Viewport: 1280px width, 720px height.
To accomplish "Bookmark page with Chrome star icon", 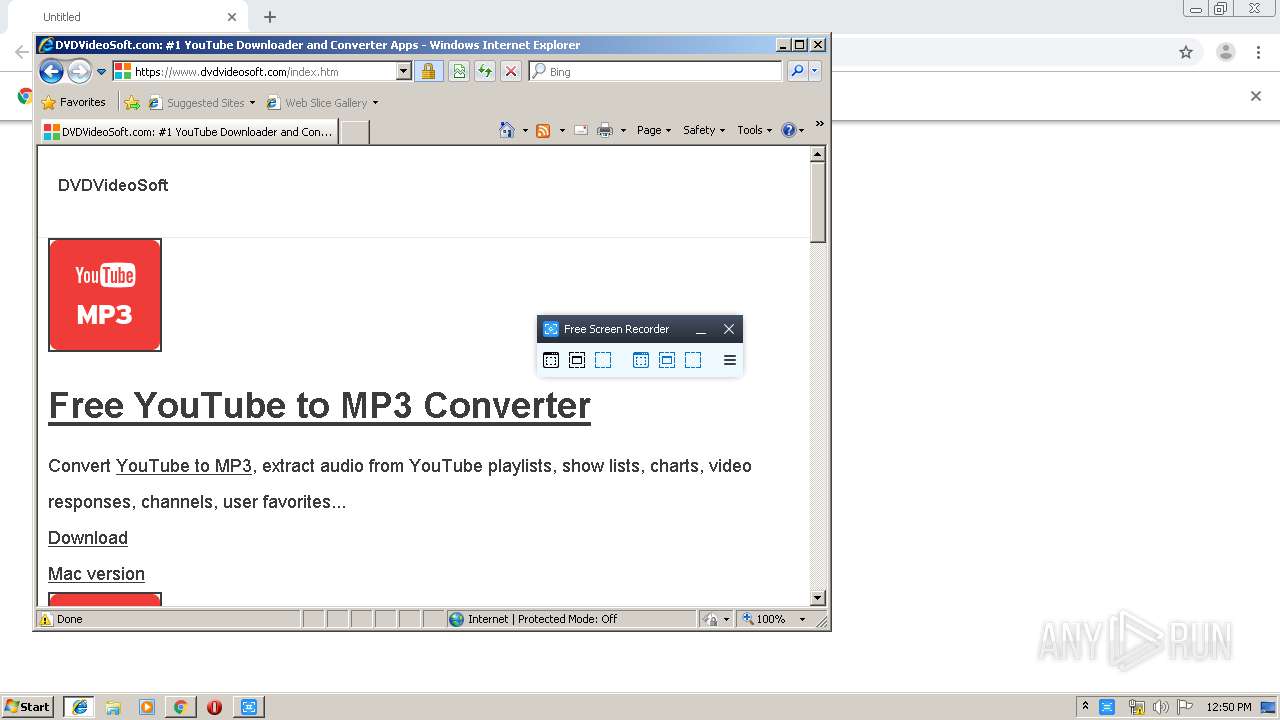I will [x=1186, y=52].
